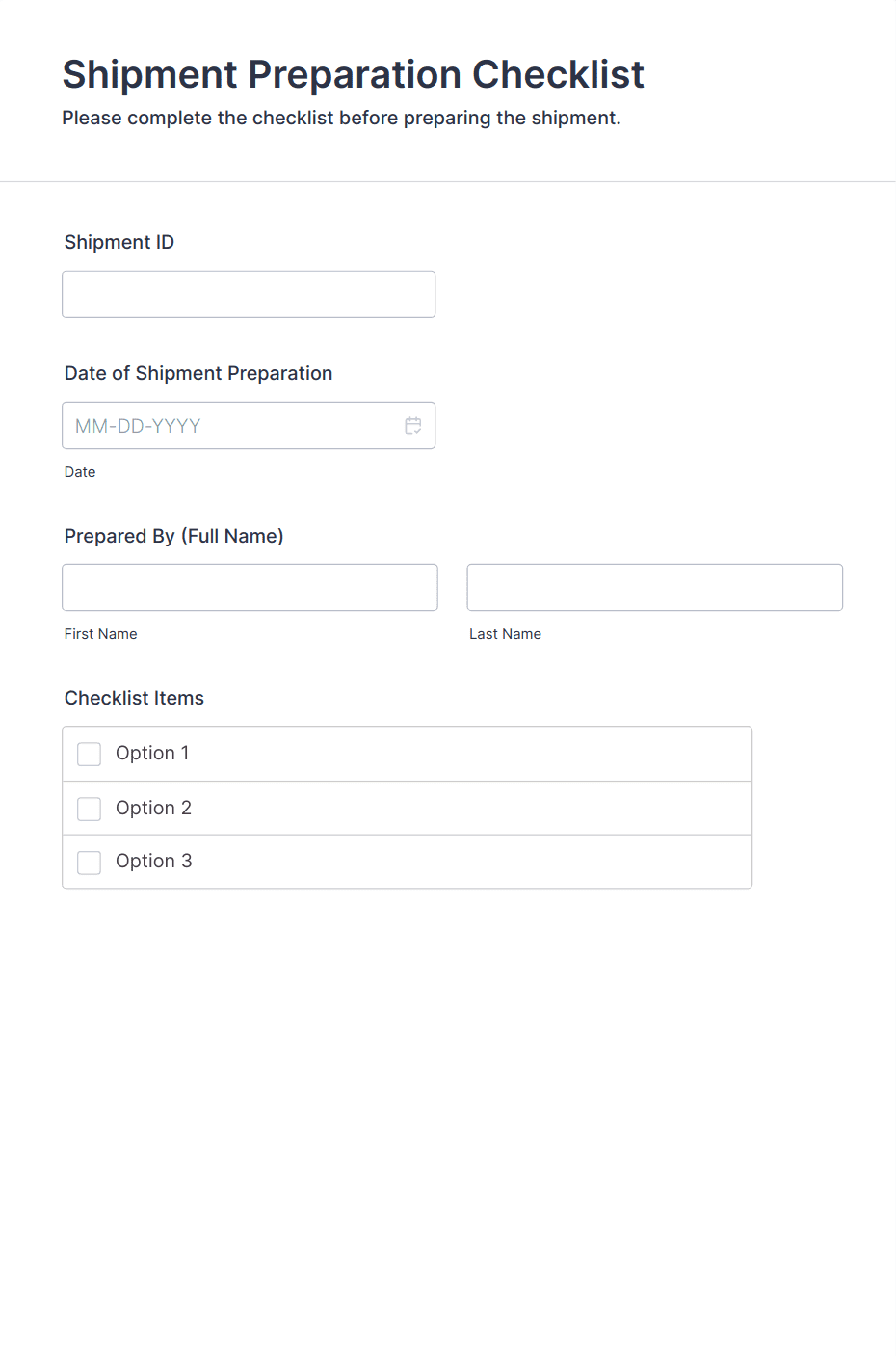Click the "First Name" sublabel

(100, 634)
